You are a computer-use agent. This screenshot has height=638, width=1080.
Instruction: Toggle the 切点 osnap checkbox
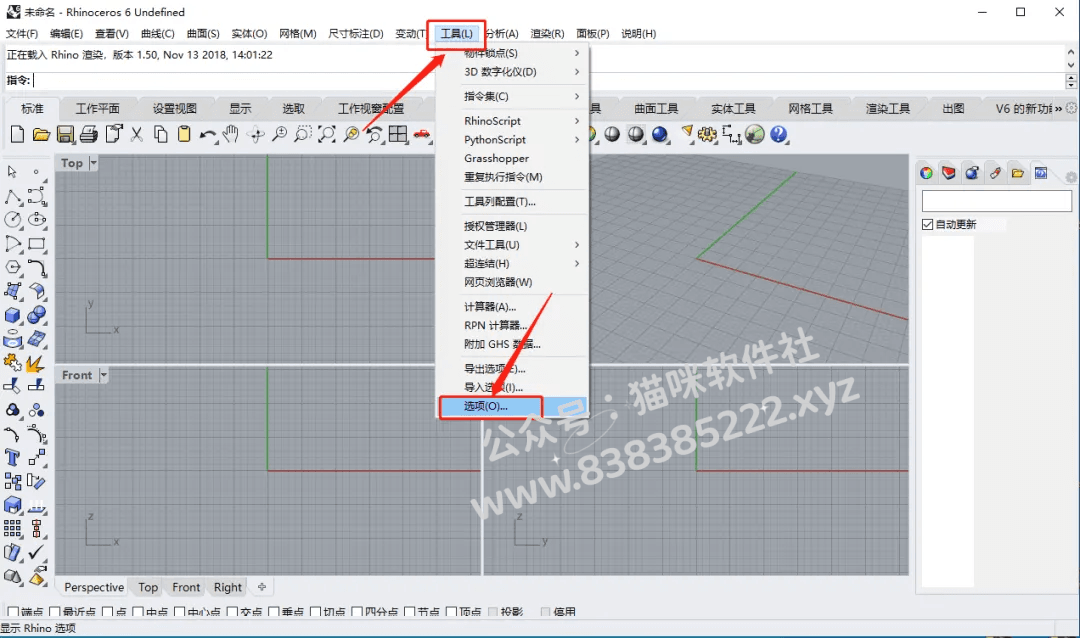[315, 612]
